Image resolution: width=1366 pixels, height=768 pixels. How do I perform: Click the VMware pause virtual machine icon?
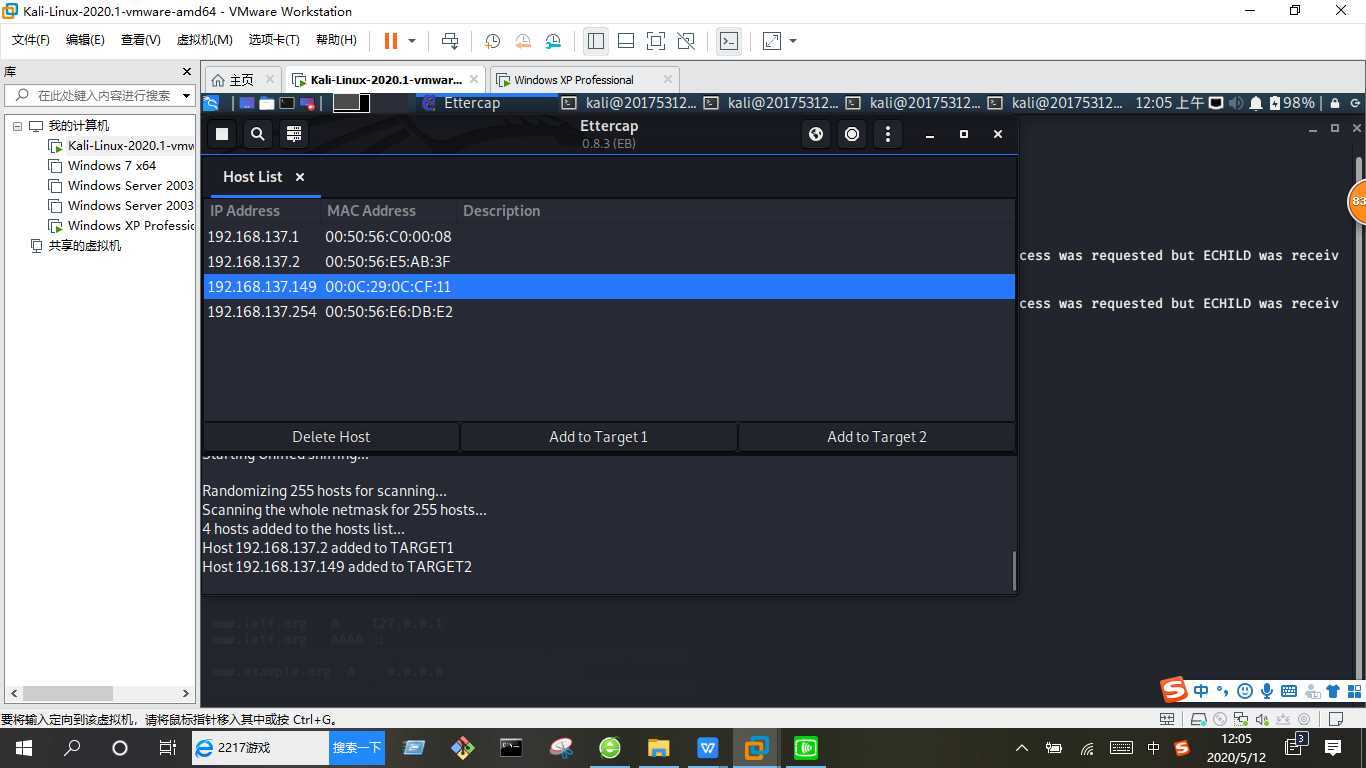pos(391,41)
